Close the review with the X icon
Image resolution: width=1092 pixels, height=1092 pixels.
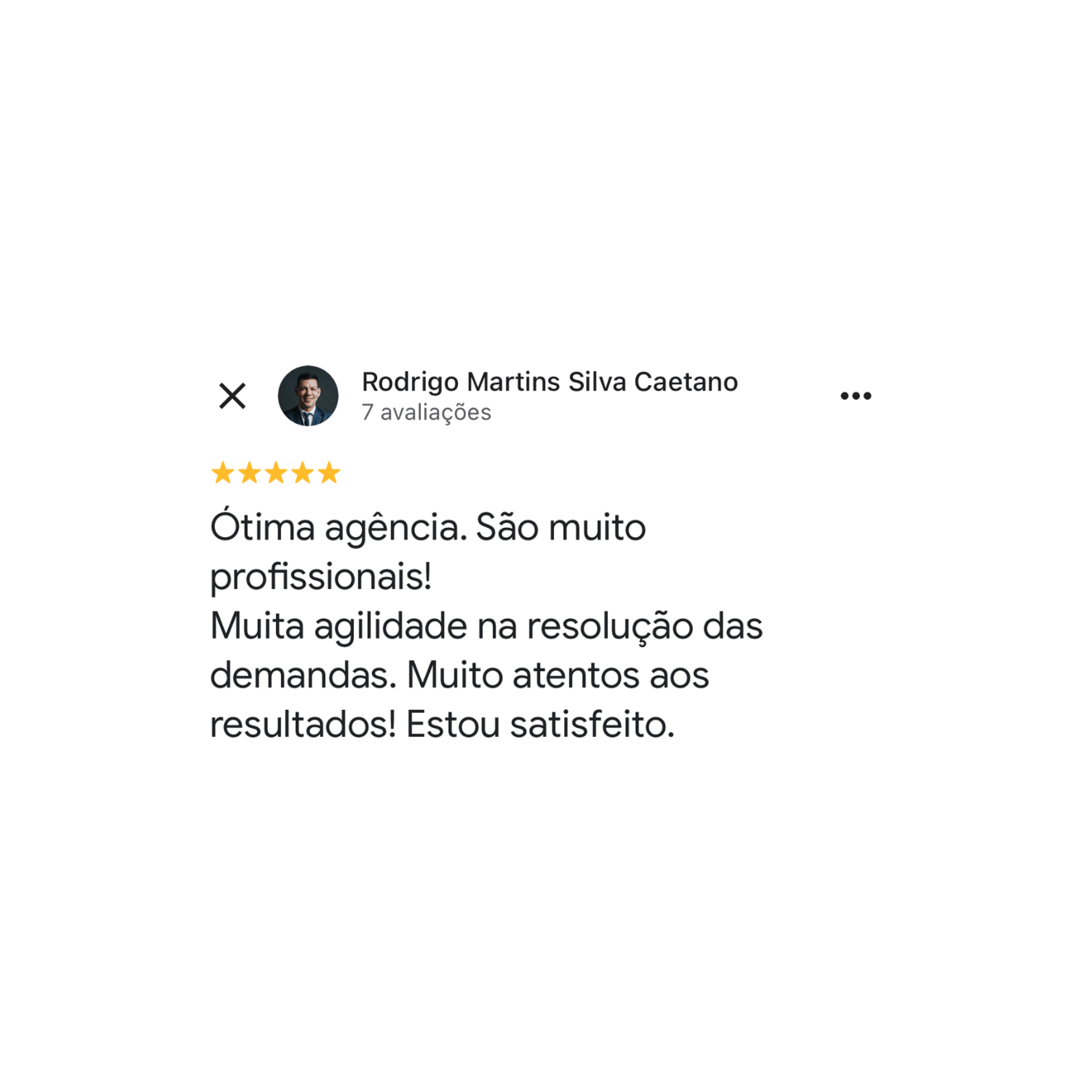(x=232, y=396)
